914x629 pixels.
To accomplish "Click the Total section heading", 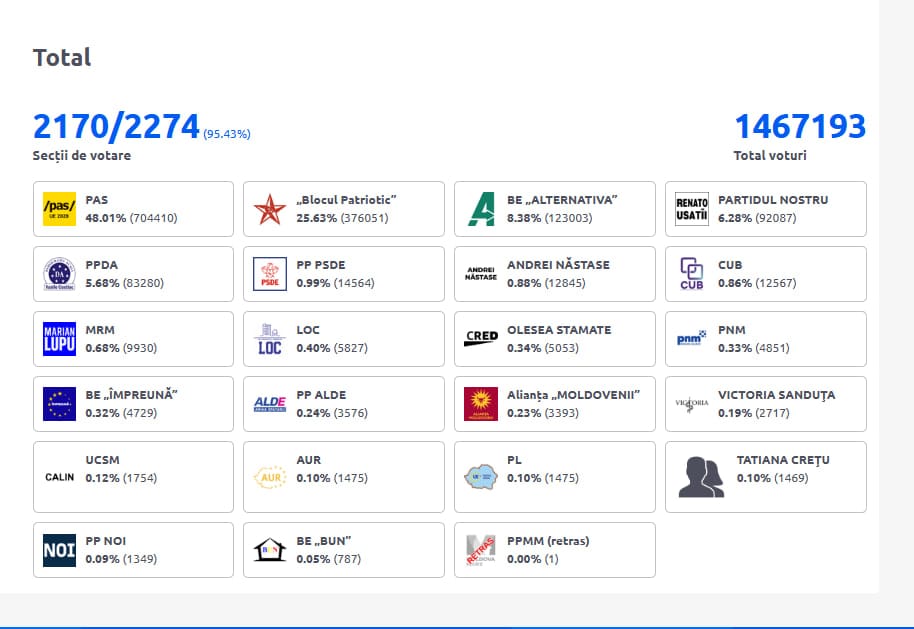I will [x=62, y=57].
